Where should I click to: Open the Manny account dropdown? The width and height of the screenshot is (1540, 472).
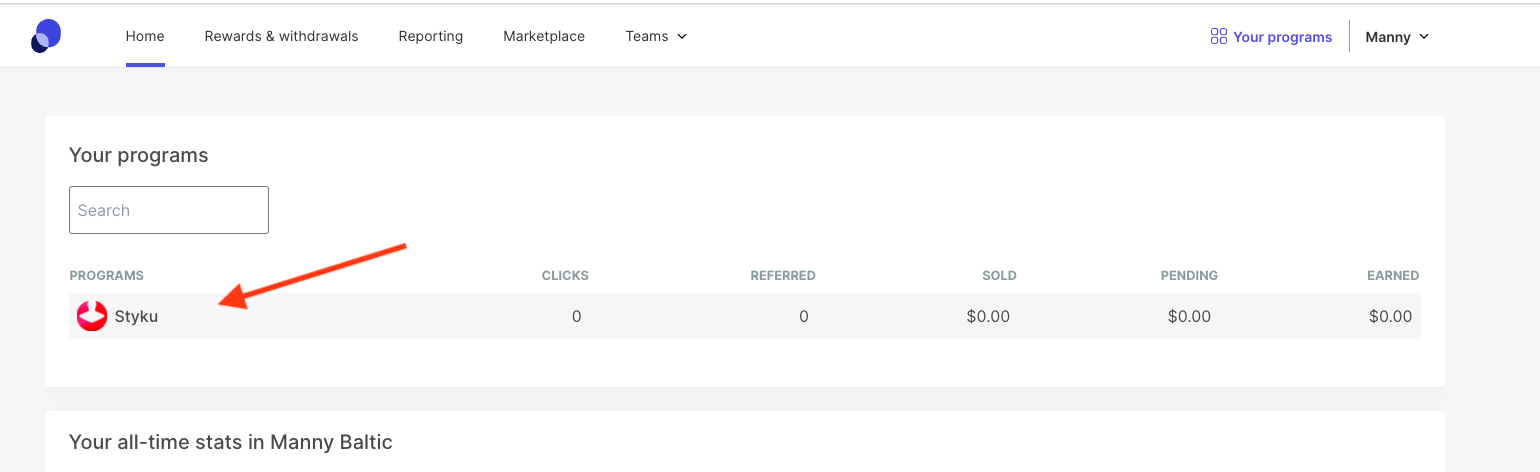[1397, 37]
